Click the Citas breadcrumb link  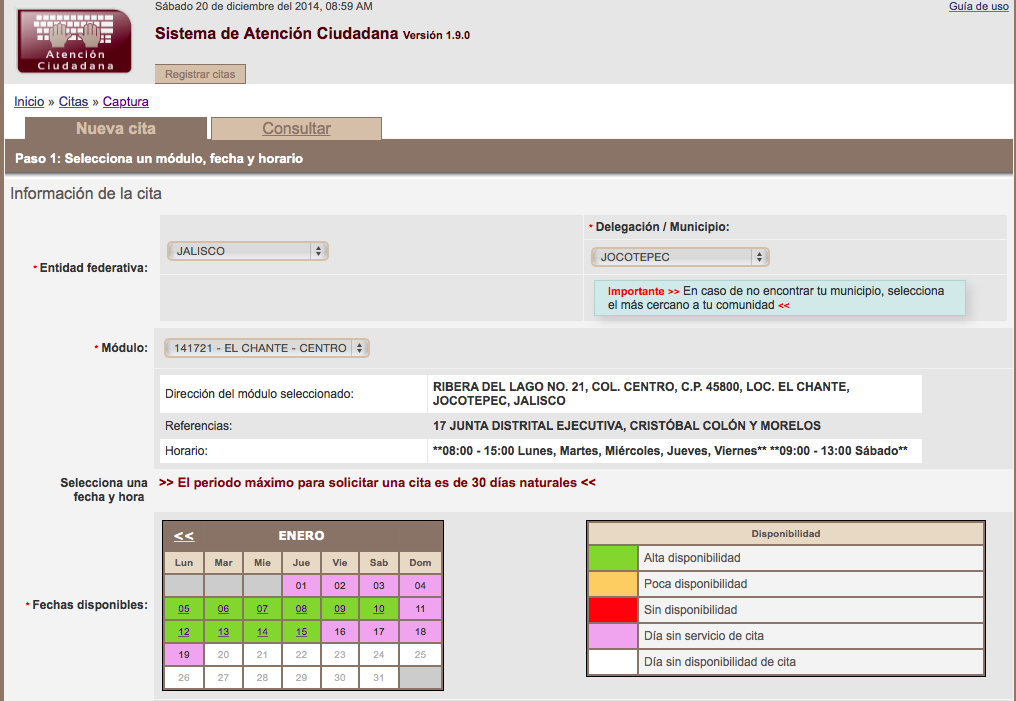click(72, 101)
